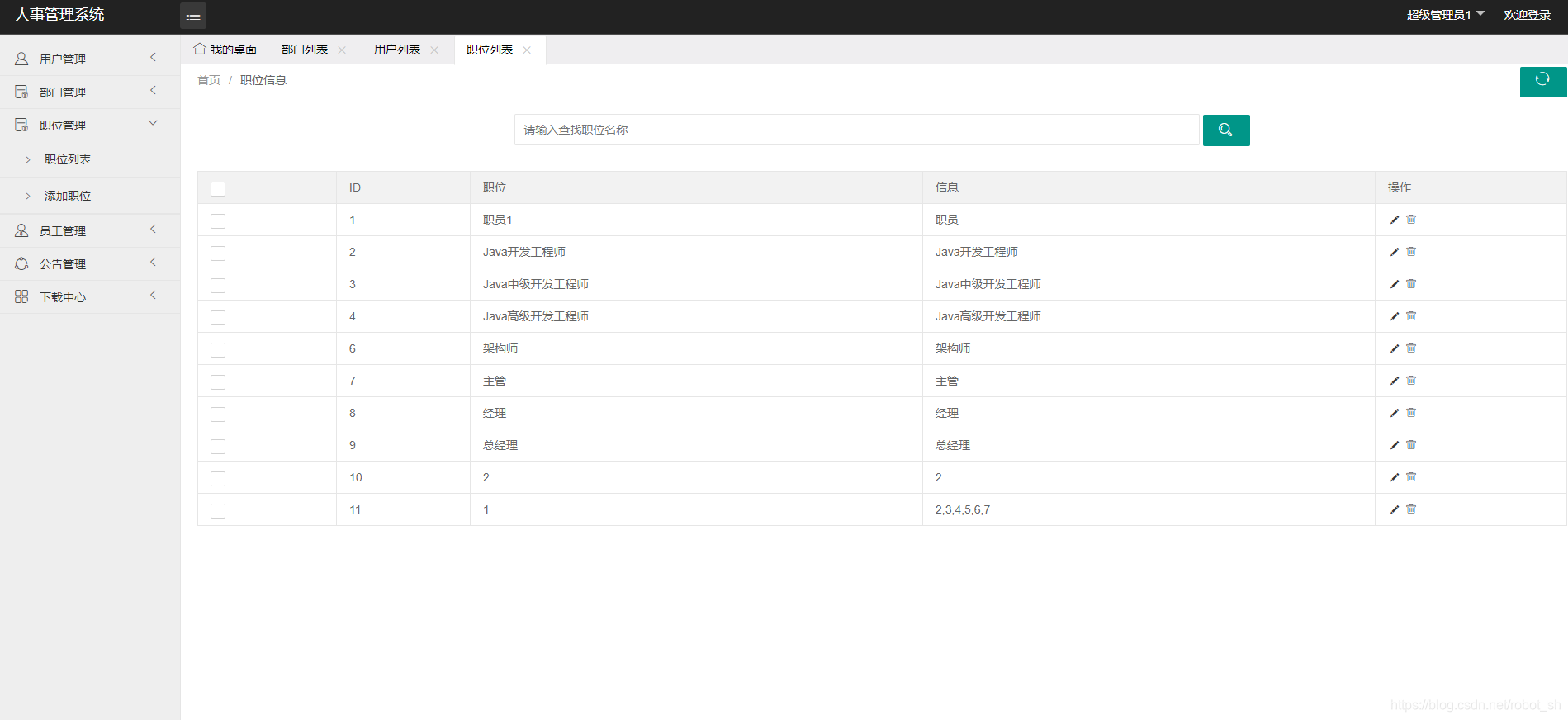Edit the 职员1 row with pencil icon

1395,220
